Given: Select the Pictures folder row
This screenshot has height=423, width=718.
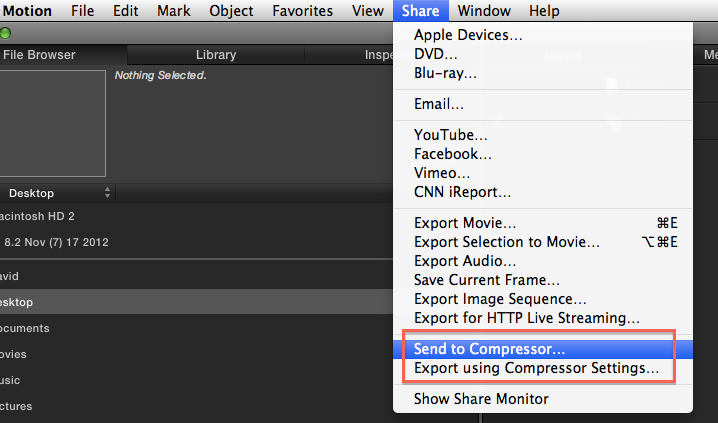Looking at the screenshot, I should [x=196, y=407].
